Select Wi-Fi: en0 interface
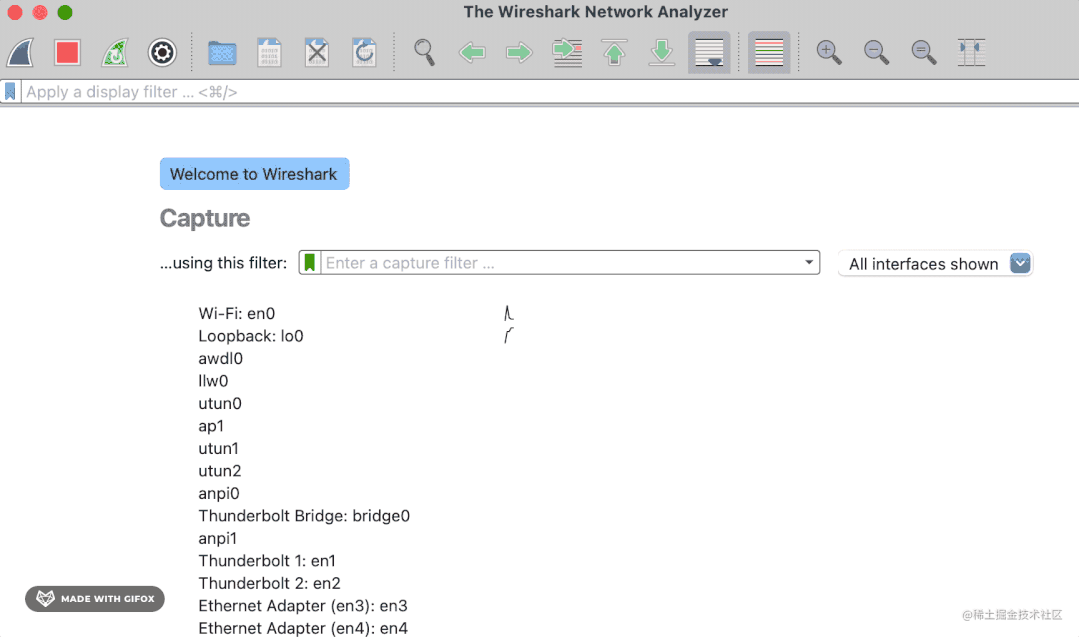Screen dimensions: 1079x637 pyautogui.click(x=237, y=314)
